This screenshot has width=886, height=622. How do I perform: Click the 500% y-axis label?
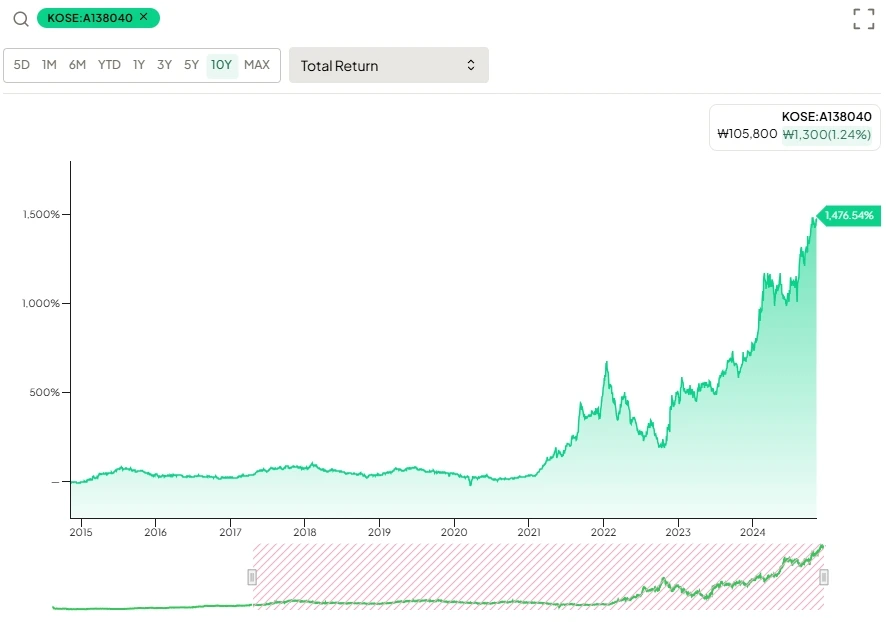coord(45,393)
